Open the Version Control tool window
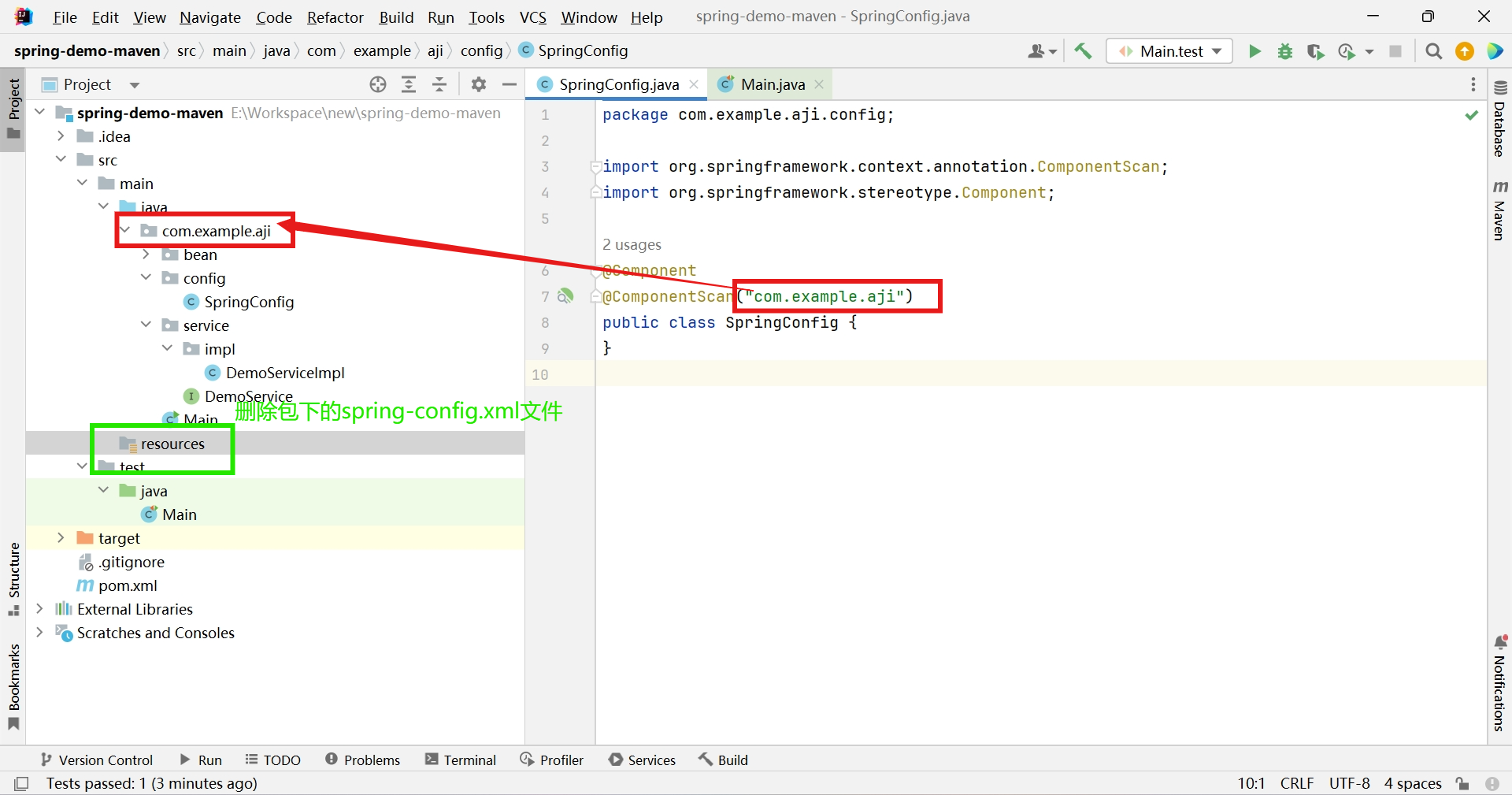 point(96,760)
